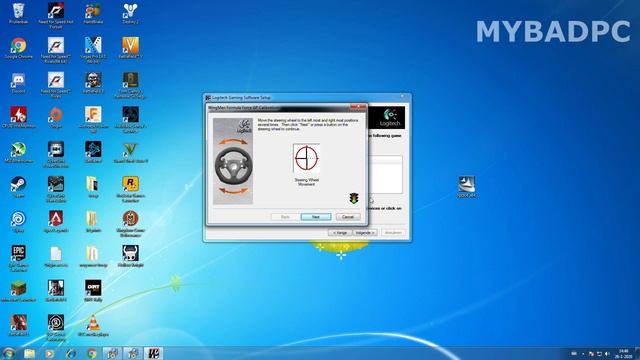Open the Rockstar Games Launcher shortcut
The height and width of the screenshot is (360, 640).
(130, 189)
